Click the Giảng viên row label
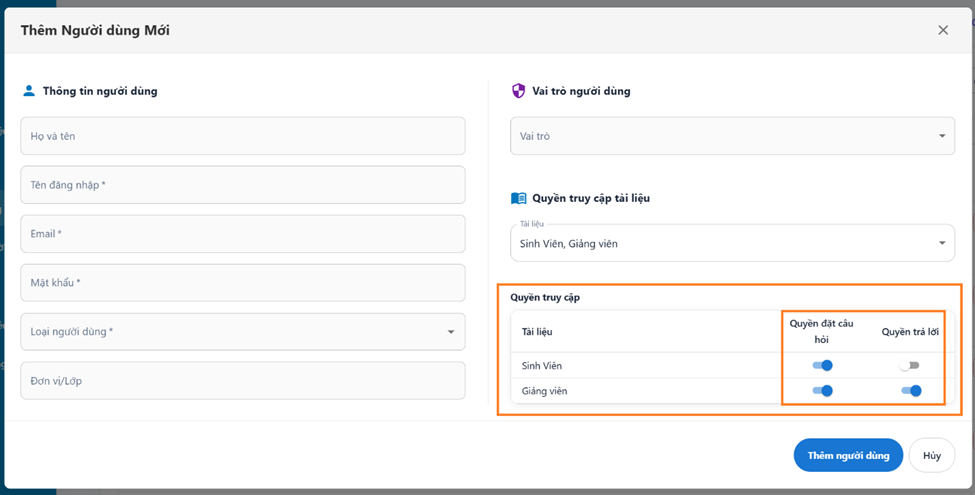The width and height of the screenshot is (975, 495). click(544, 391)
